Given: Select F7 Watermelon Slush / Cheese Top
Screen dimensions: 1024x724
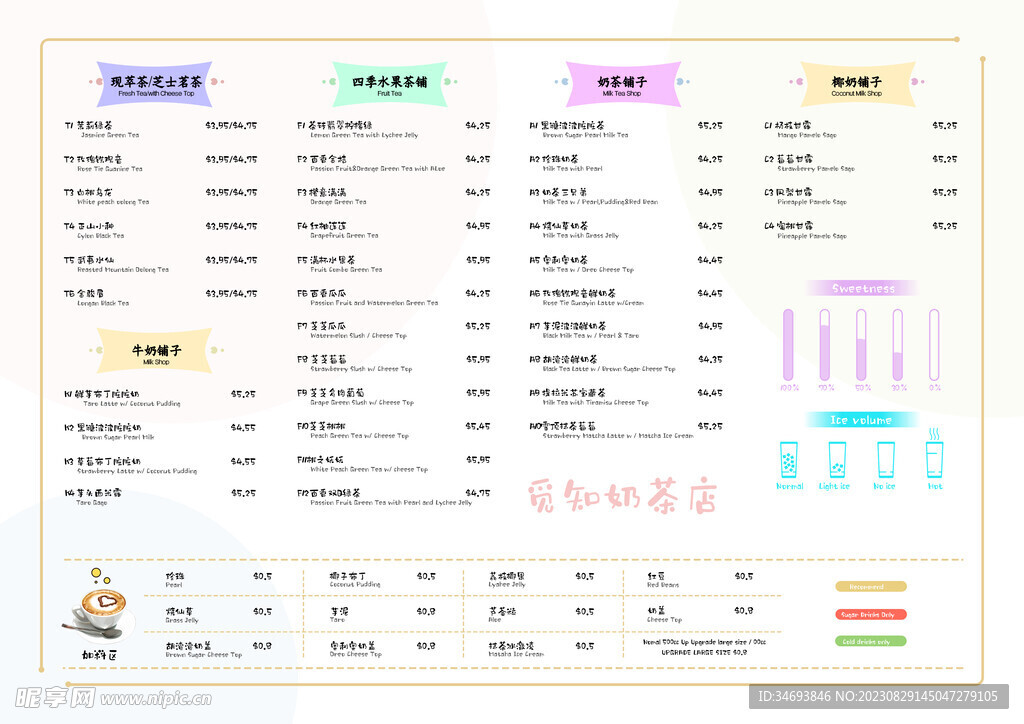Looking at the screenshot, I should click(x=393, y=330).
